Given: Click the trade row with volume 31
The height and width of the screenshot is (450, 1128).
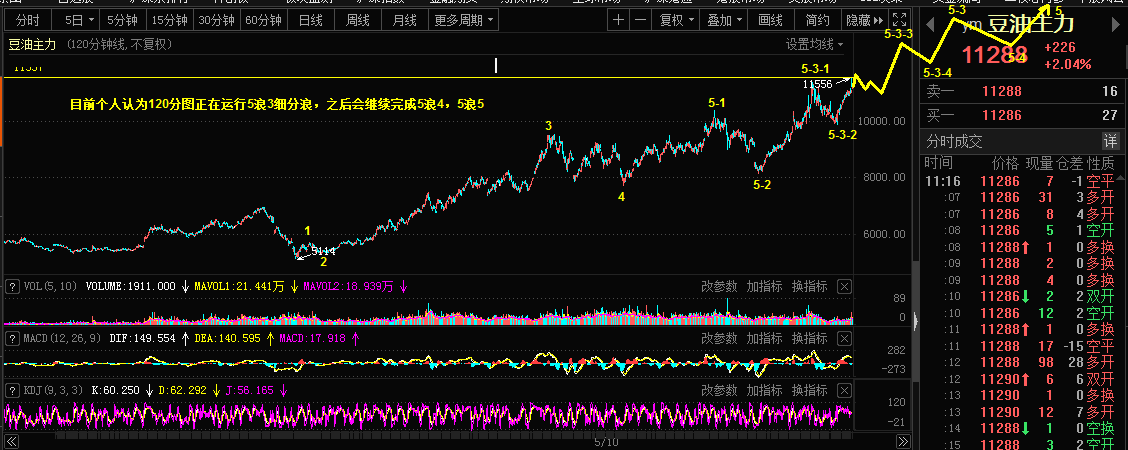Looking at the screenshot, I should pos(1022,198).
